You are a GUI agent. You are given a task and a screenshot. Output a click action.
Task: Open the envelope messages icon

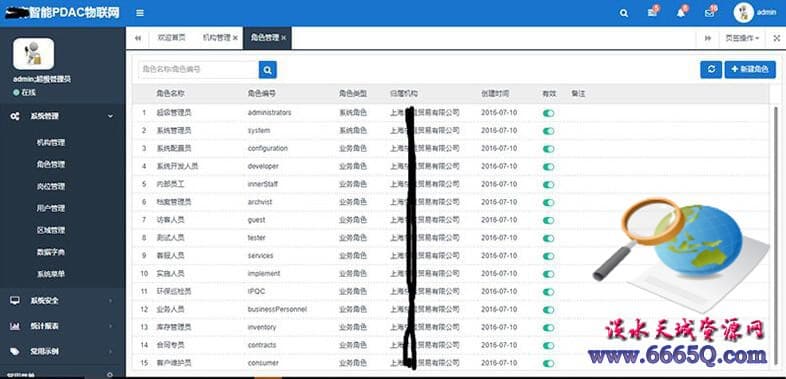click(x=710, y=13)
